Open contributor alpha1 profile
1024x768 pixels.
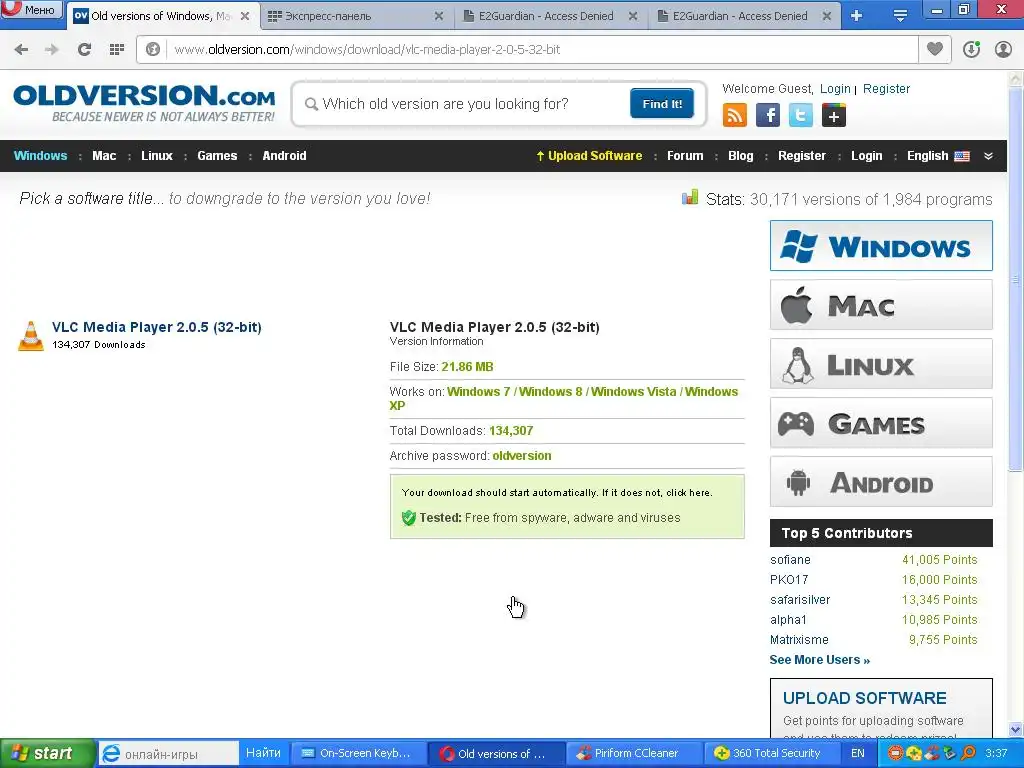[788, 620]
